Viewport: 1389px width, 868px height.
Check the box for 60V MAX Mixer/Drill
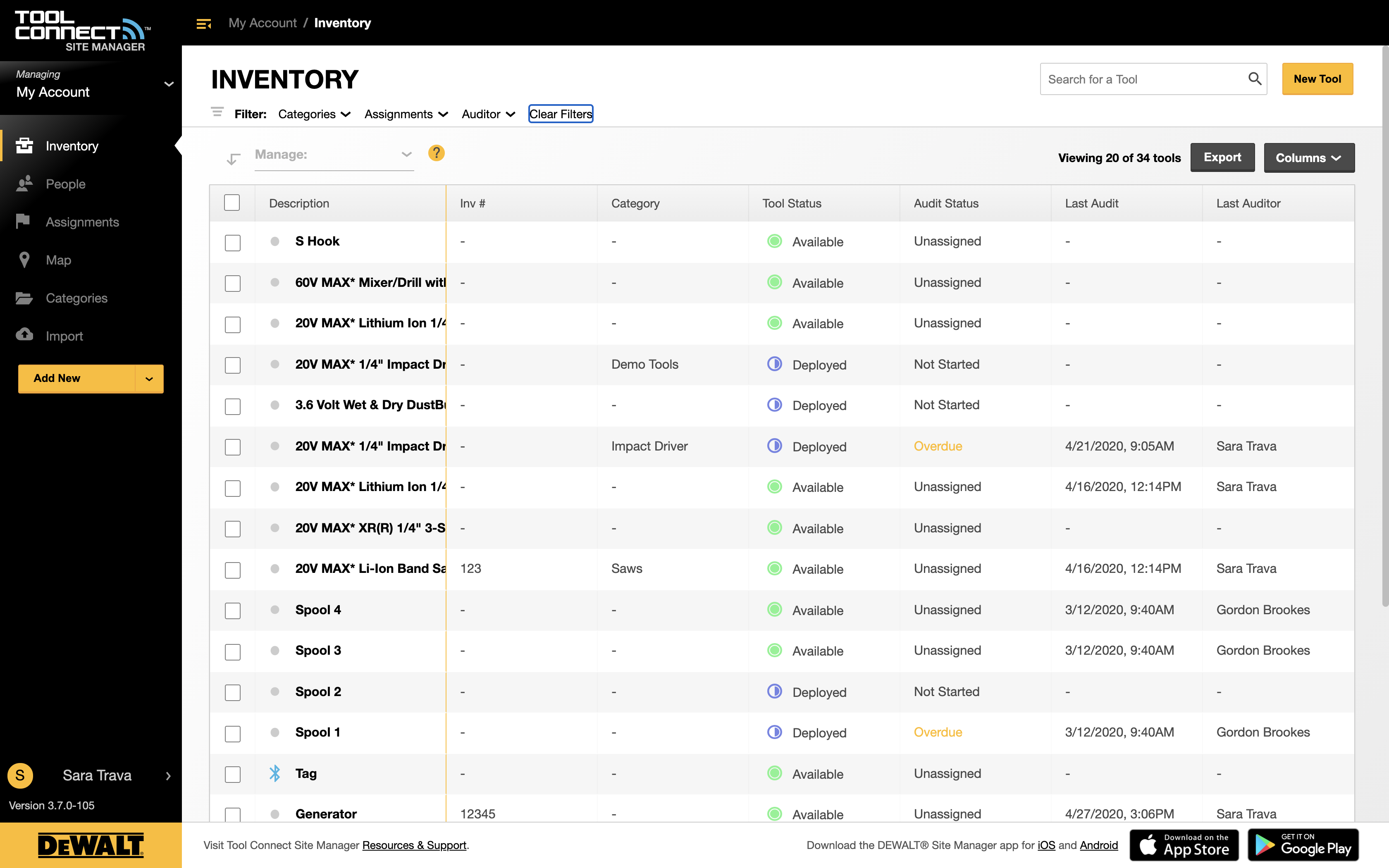[232, 284]
